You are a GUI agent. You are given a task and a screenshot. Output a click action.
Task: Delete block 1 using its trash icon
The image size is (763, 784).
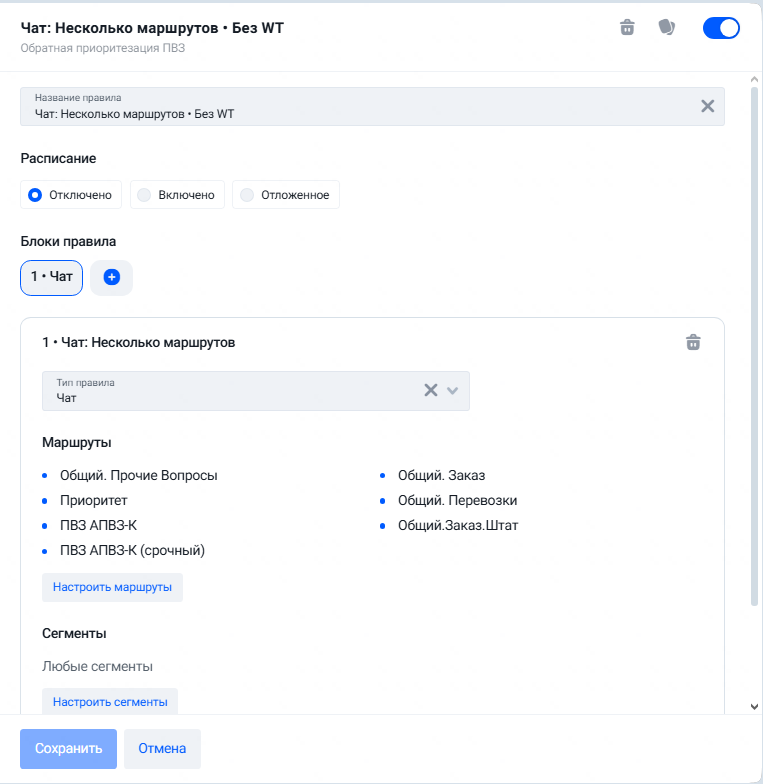click(x=693, y=342)
